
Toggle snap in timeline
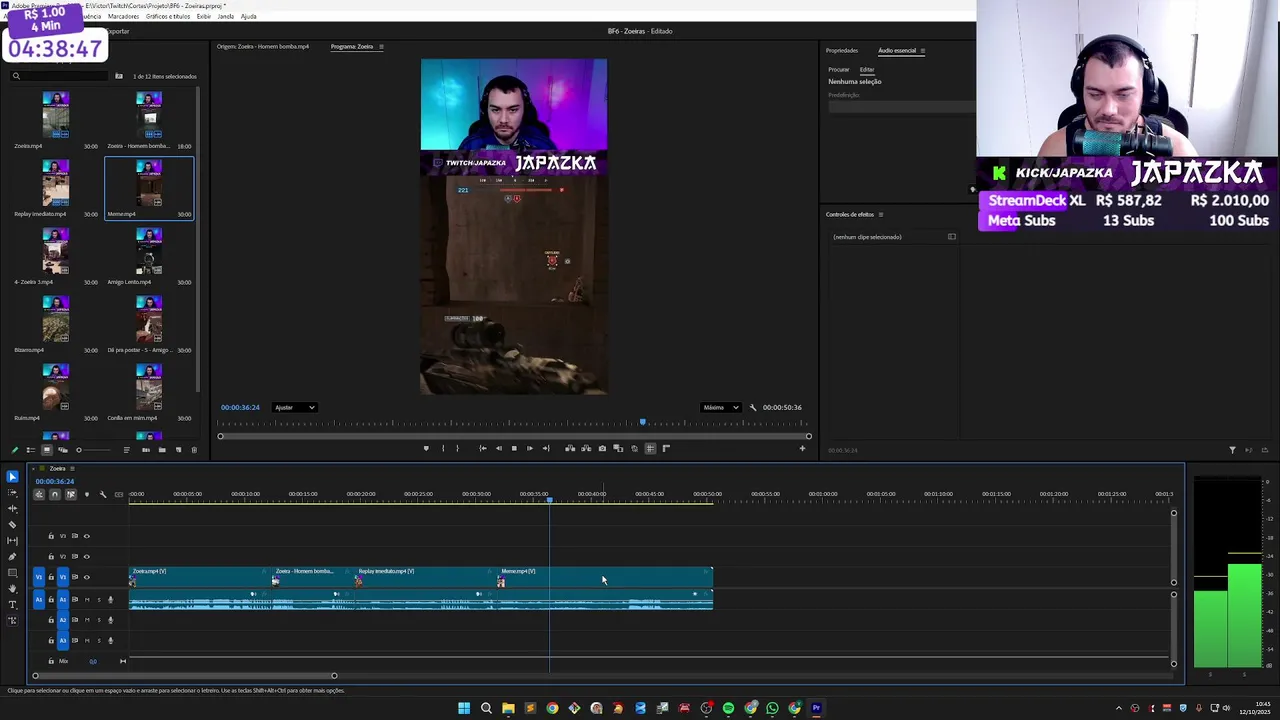[x=54, y=494]
